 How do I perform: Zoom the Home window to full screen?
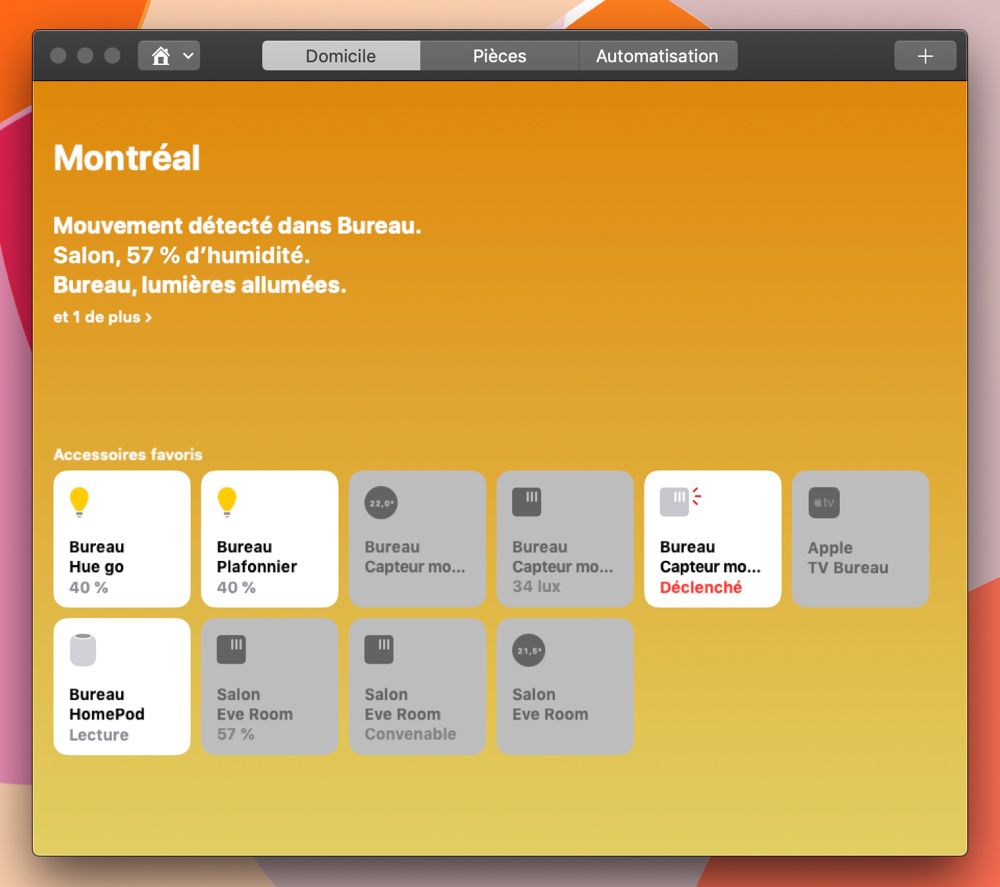[112, 56]
